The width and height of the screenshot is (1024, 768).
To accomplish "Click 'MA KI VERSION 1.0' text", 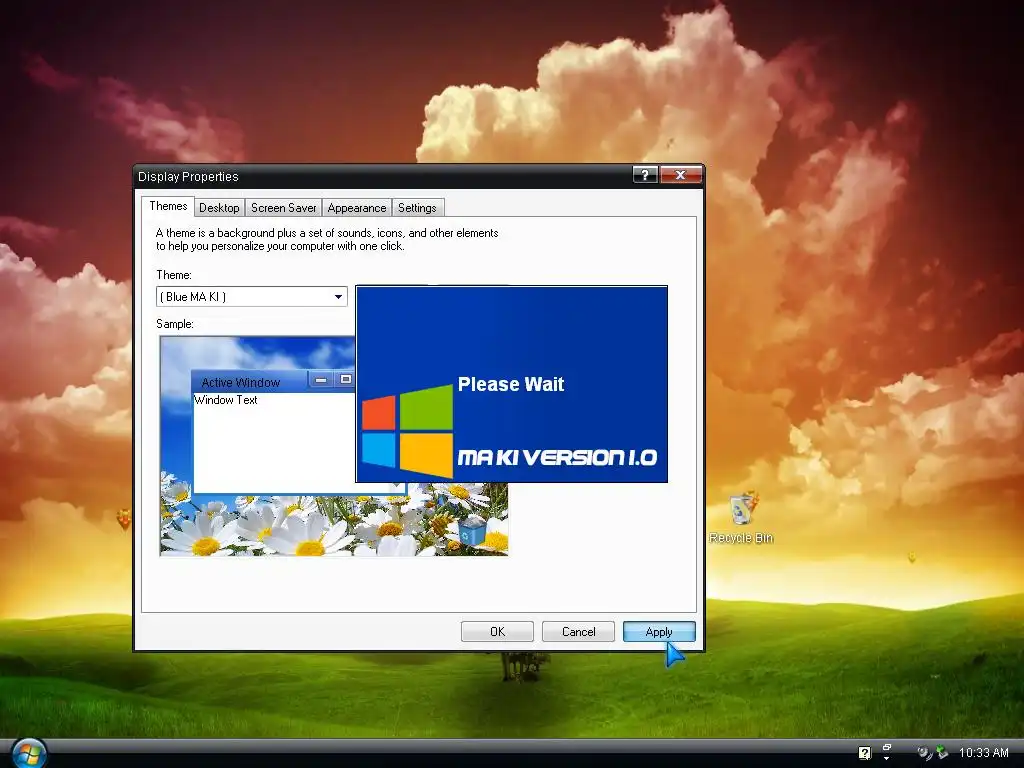I will pyautogui.click(x=557, y=457).
